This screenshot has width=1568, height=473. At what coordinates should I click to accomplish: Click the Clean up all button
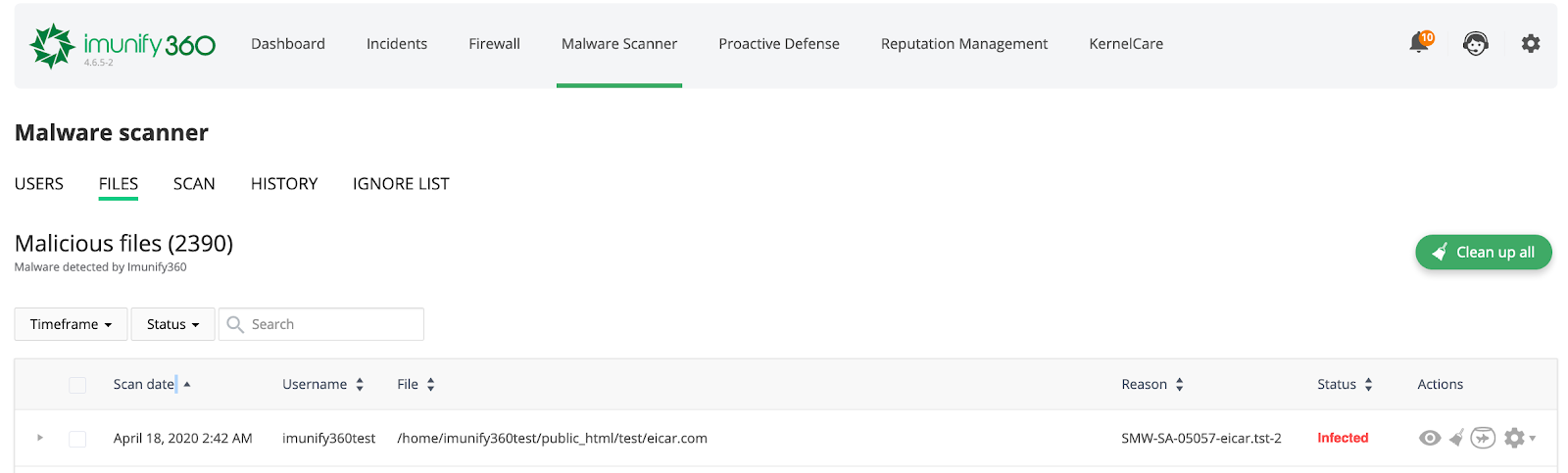click(1484, 252)
